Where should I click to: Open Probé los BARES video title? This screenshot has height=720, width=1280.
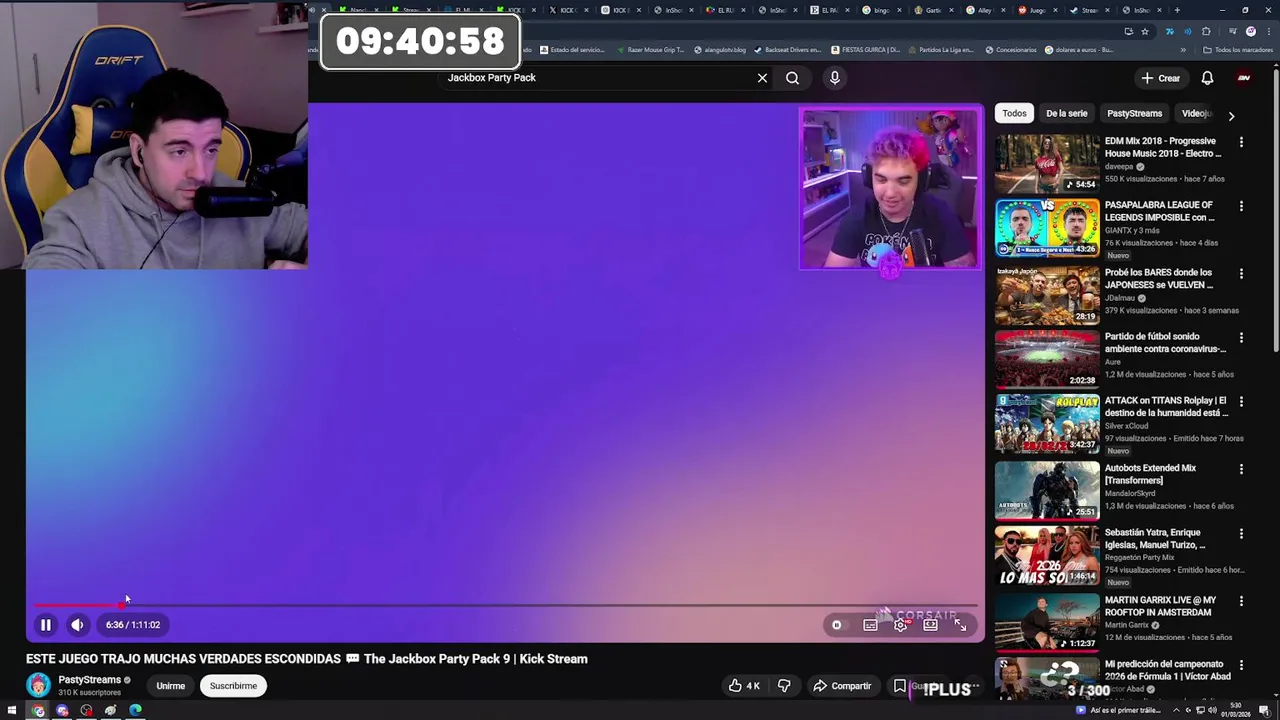pos(1160,278)
